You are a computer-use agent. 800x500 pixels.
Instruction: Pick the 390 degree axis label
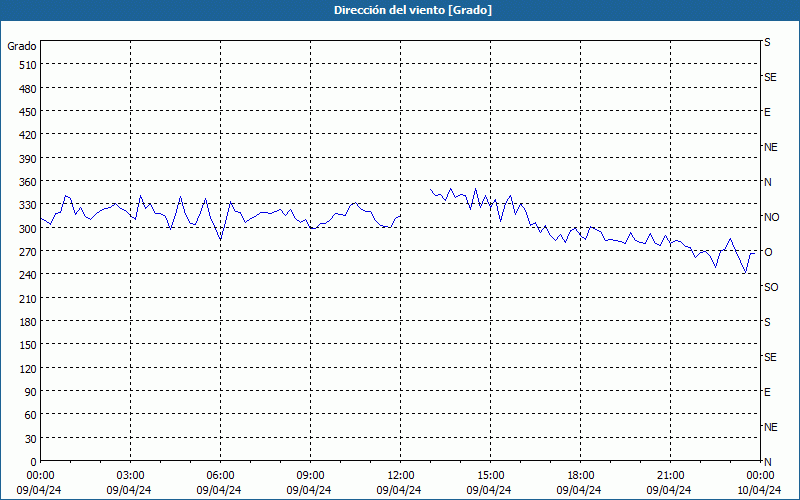[x=28, y=159]
